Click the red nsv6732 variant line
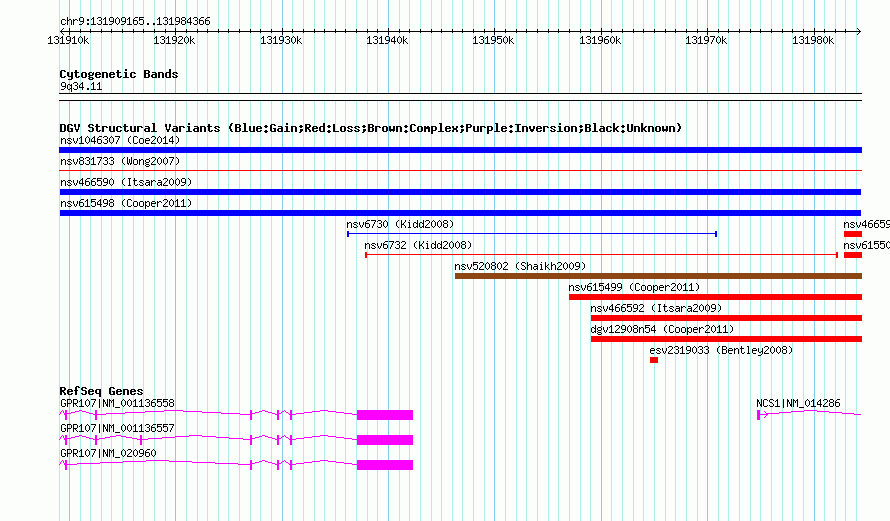This screenshot has height=521, width=890. pos(602,255)
